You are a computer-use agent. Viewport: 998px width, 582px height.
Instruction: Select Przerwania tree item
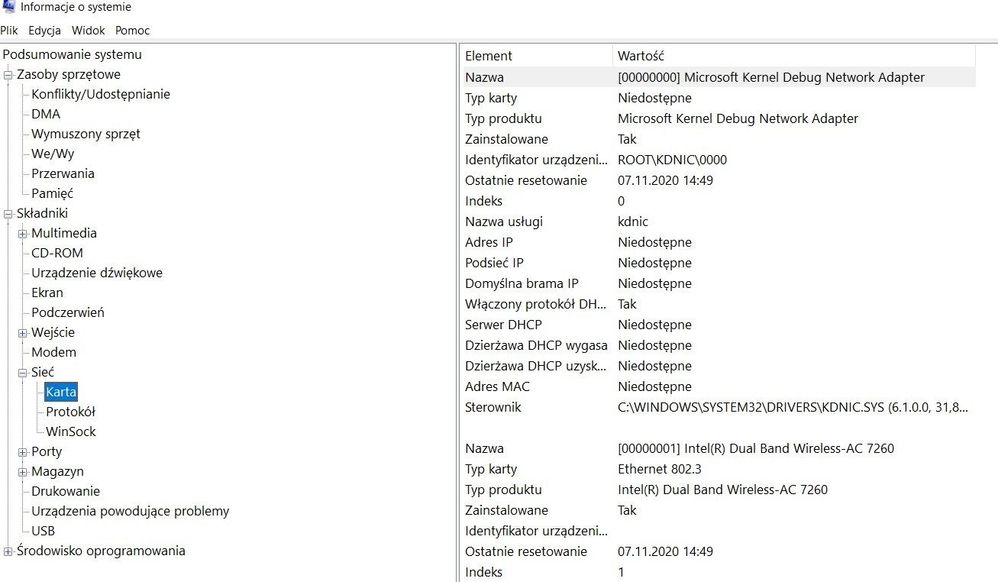(x=62, y=173)
